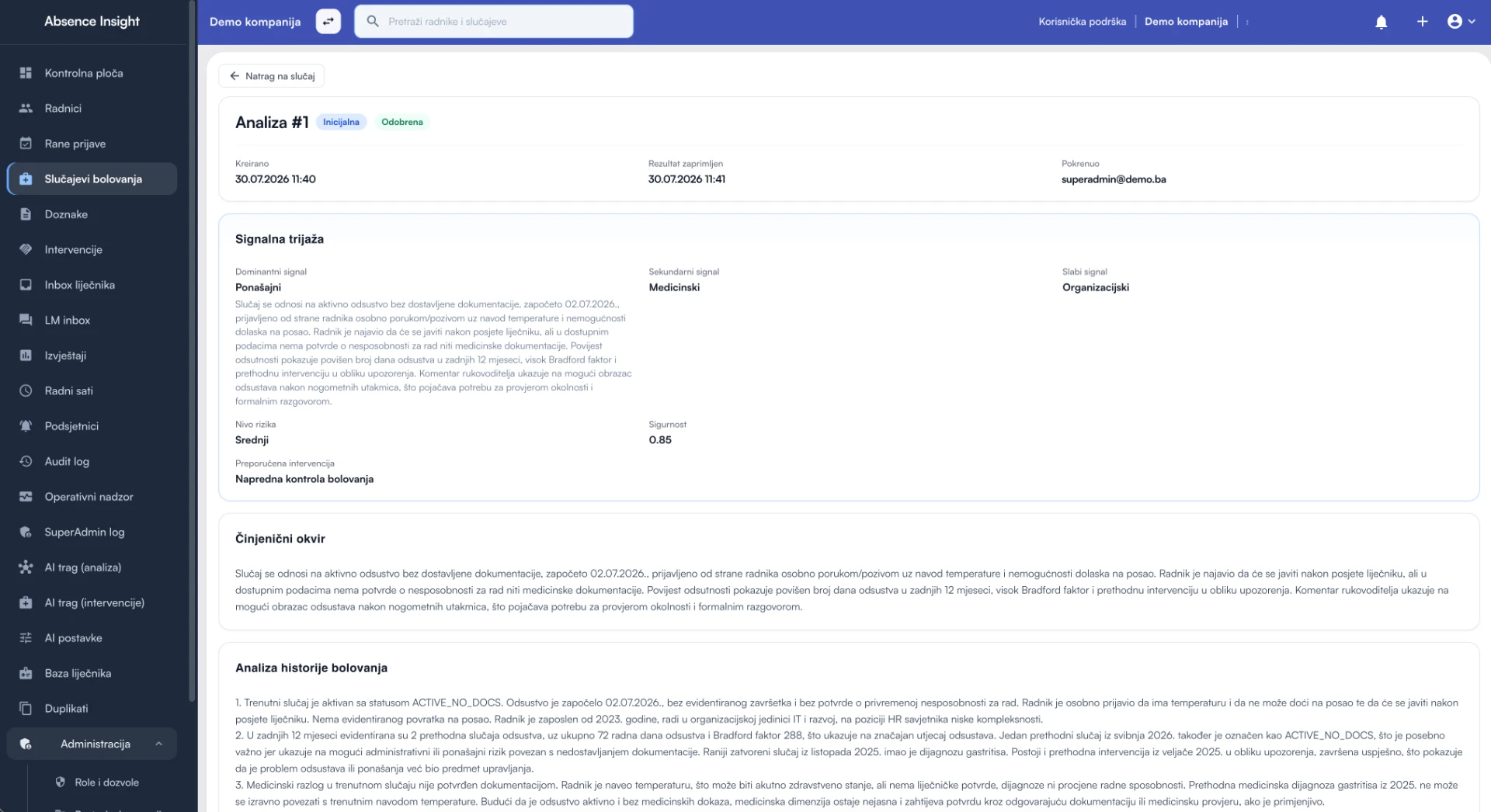Open Doznake sidebar item
Viewport: 1491px width, 812px height.
coord(92,214)
